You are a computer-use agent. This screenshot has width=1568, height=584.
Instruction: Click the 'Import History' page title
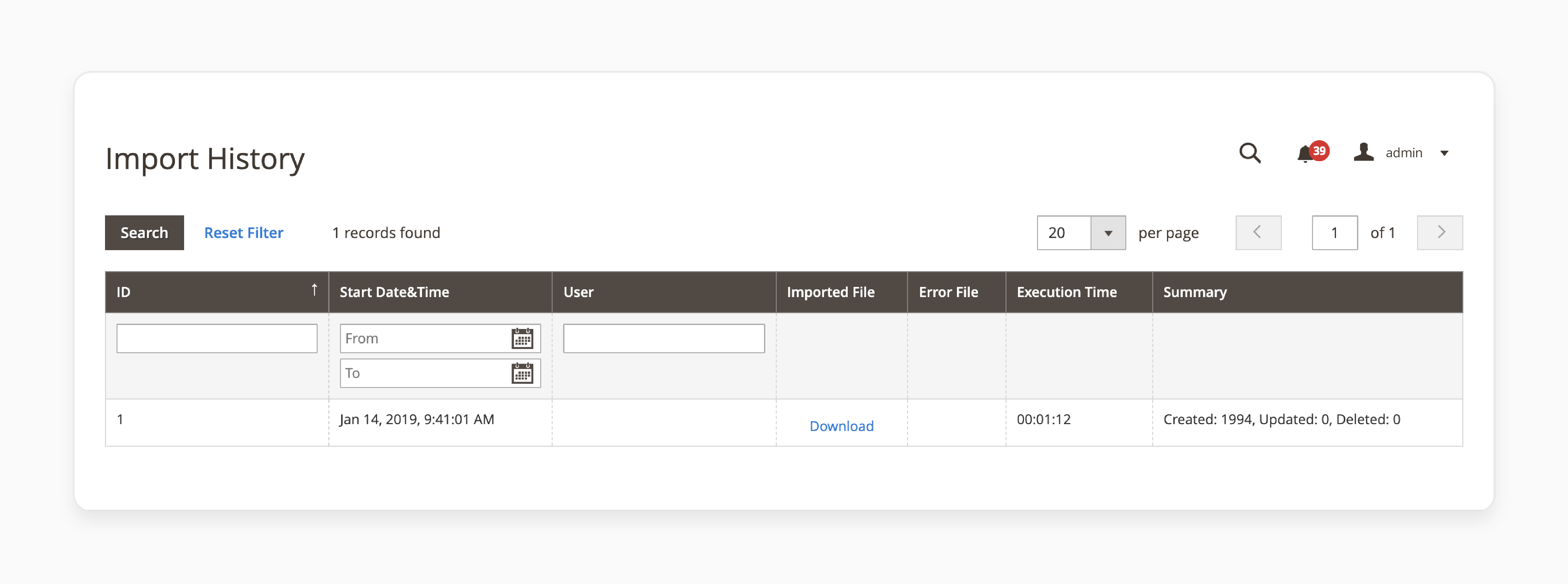click(x=204, y=159)
